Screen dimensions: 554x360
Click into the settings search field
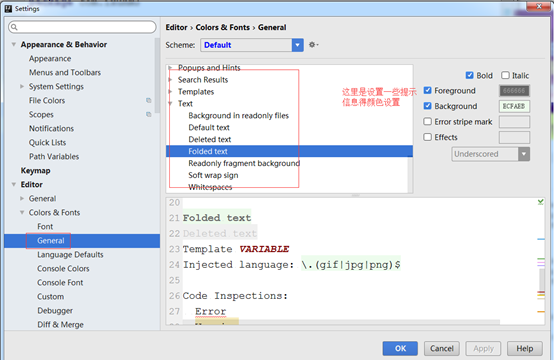click(82, 27)
